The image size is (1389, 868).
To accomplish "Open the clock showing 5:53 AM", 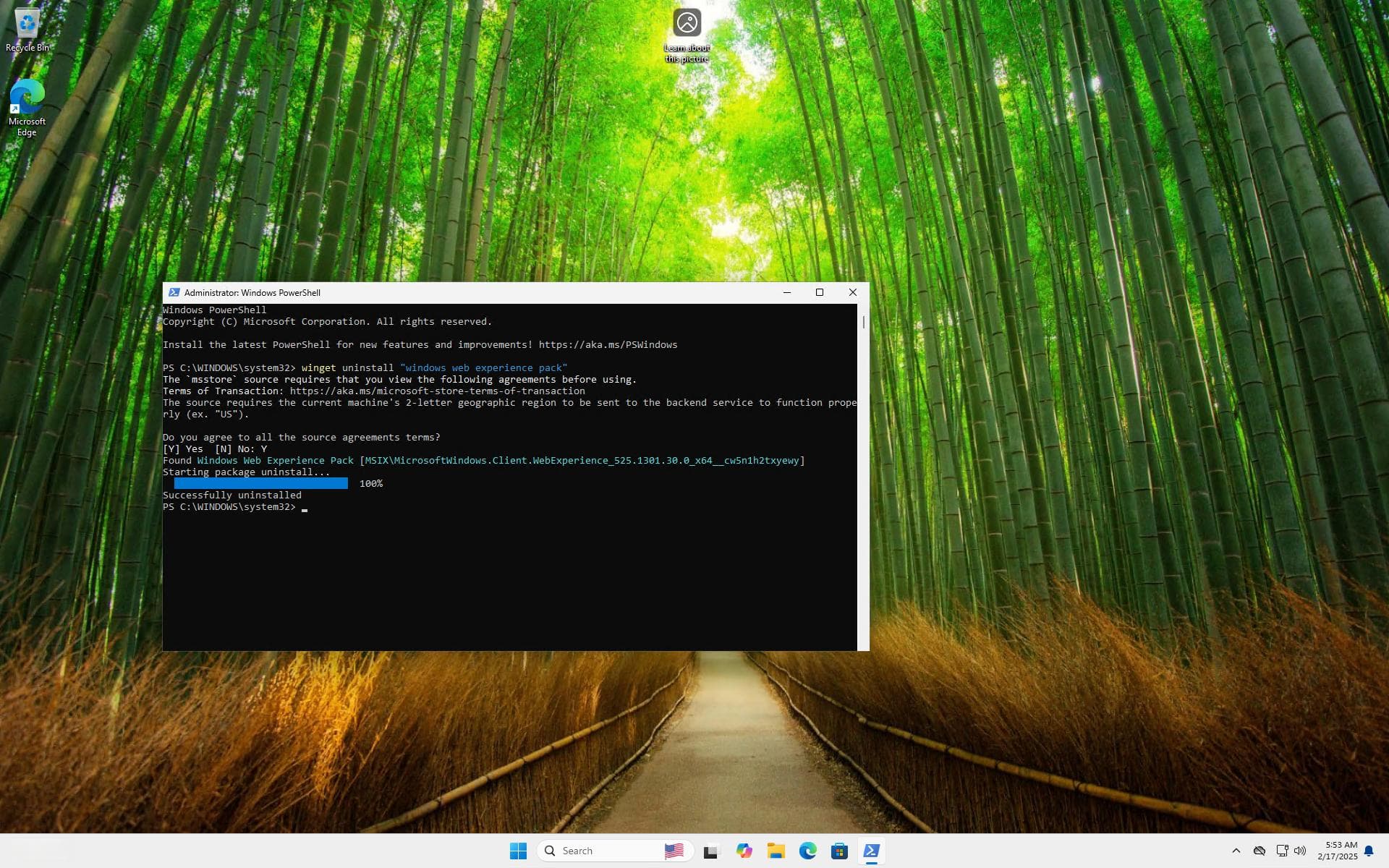I will [1337, 851].
